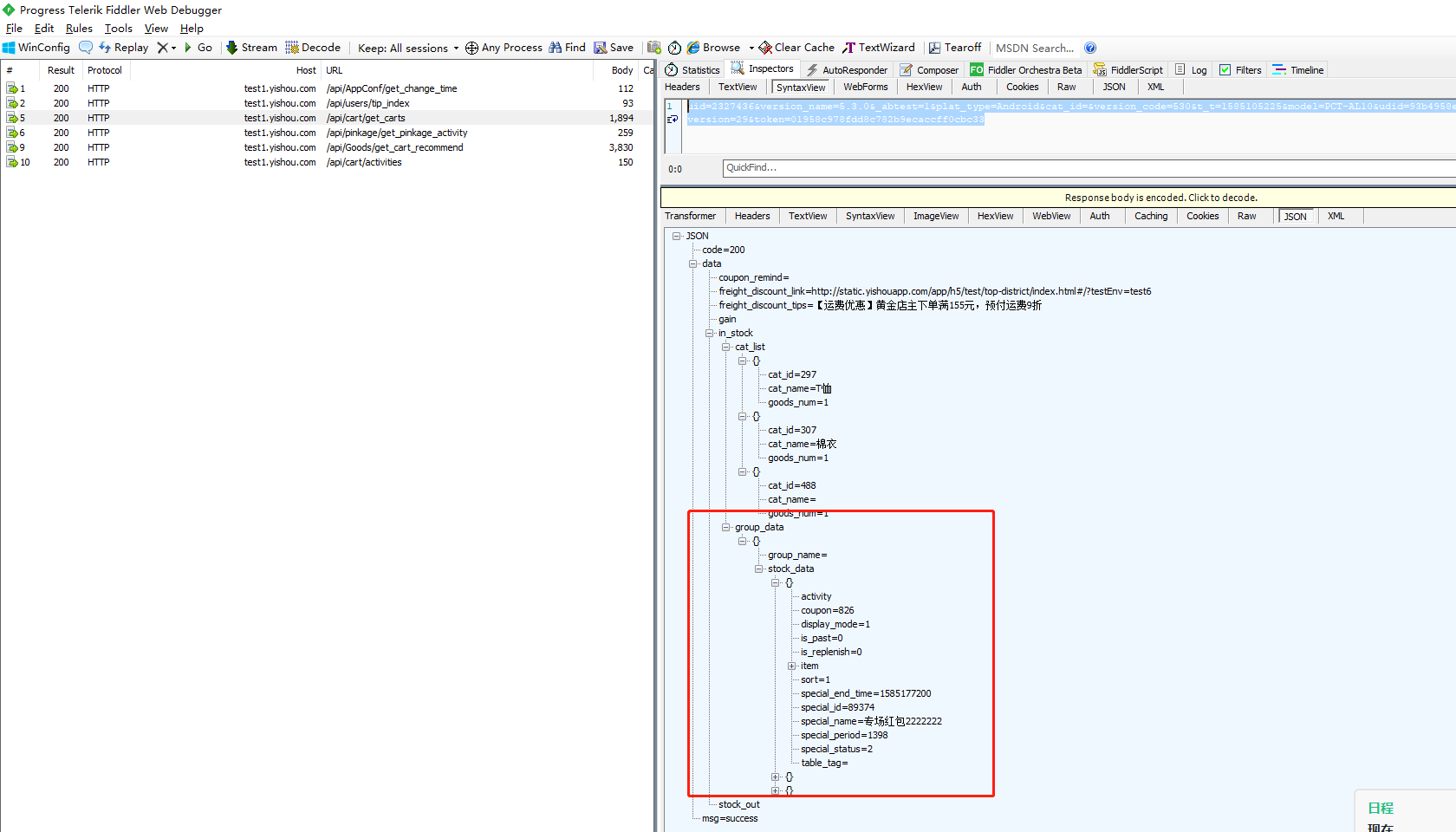1456x832 pixels.
Task: Click the Go resume button
Action: [198, 48]
